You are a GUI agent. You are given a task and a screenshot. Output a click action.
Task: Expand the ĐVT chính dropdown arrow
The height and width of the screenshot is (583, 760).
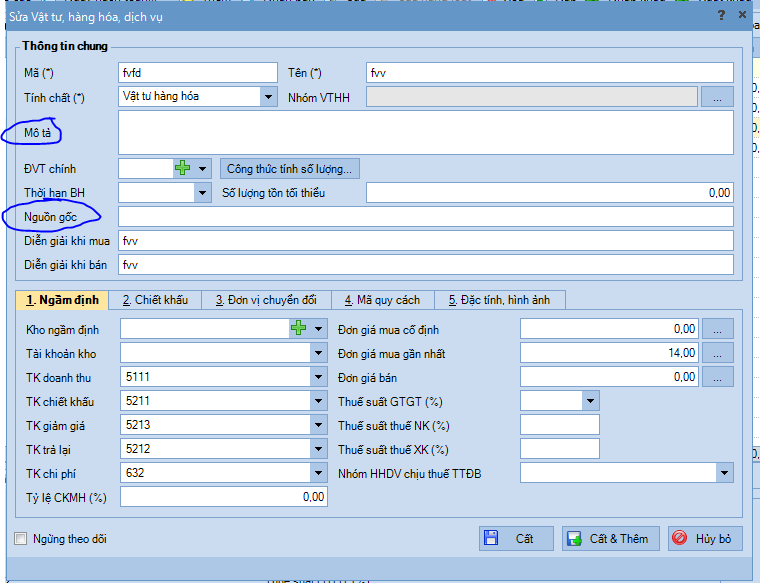(202, 169)
